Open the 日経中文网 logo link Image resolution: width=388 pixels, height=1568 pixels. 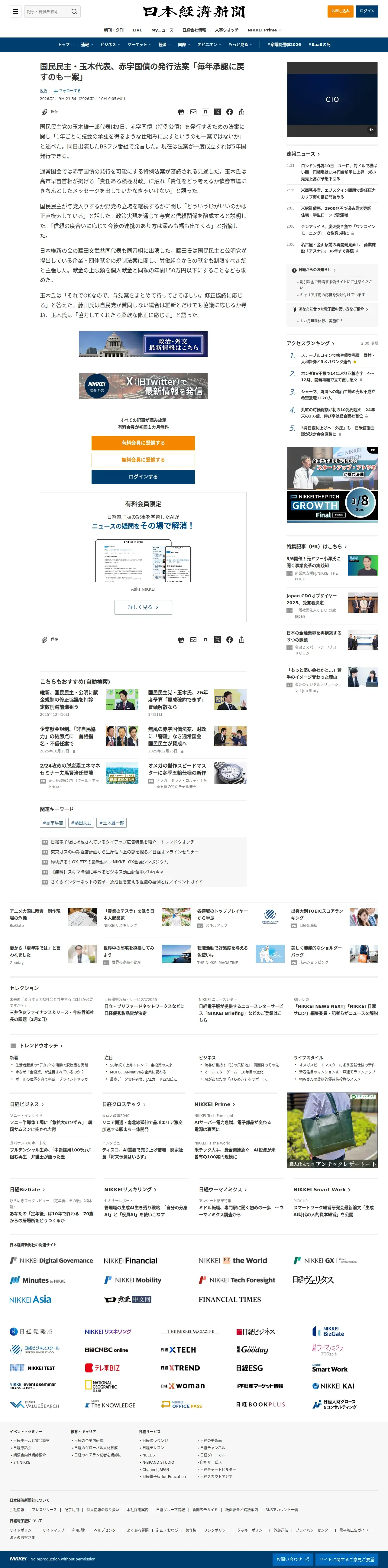coord(128,1300)
